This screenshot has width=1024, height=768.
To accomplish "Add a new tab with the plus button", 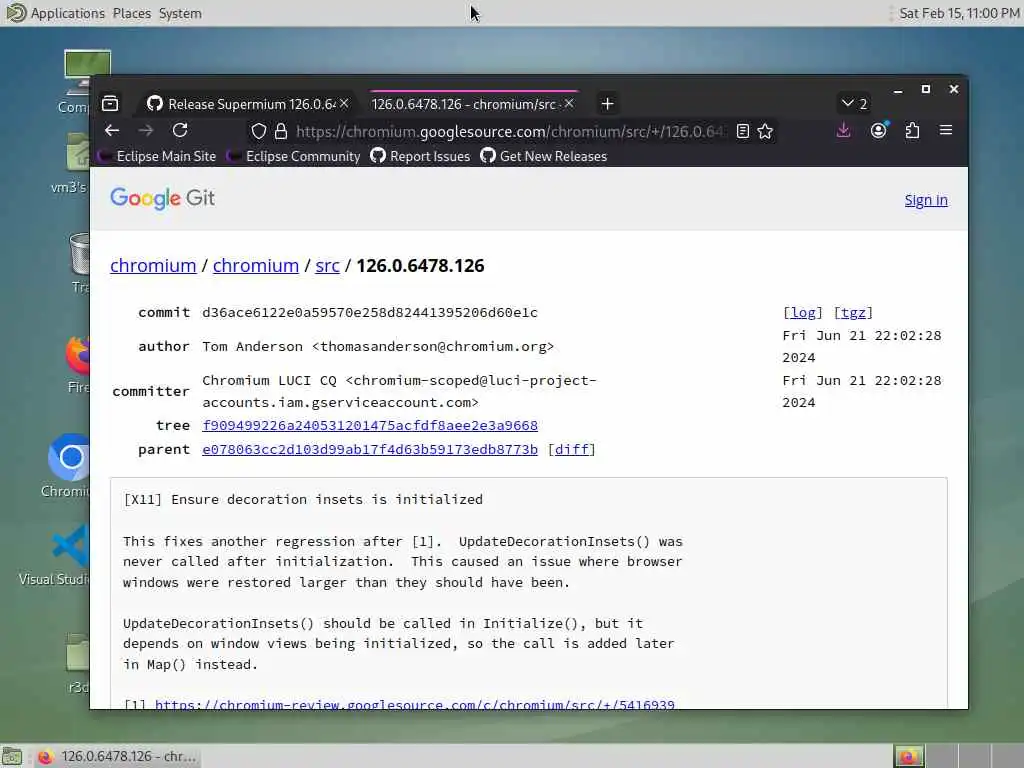I will coord(607,104).
